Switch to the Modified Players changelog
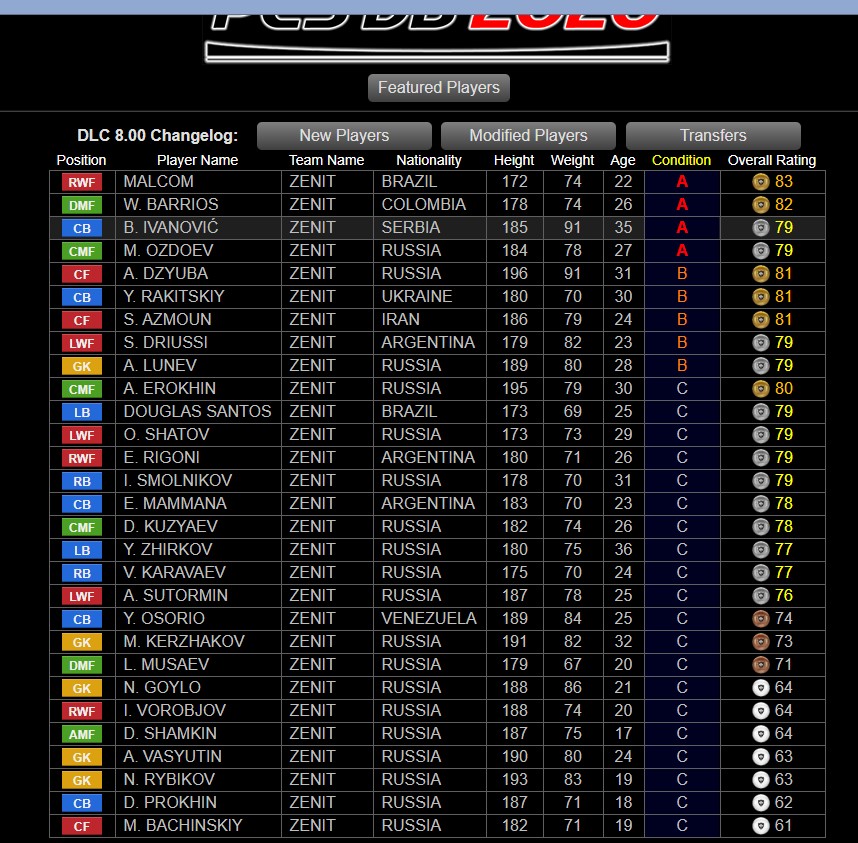 (528, 136)
